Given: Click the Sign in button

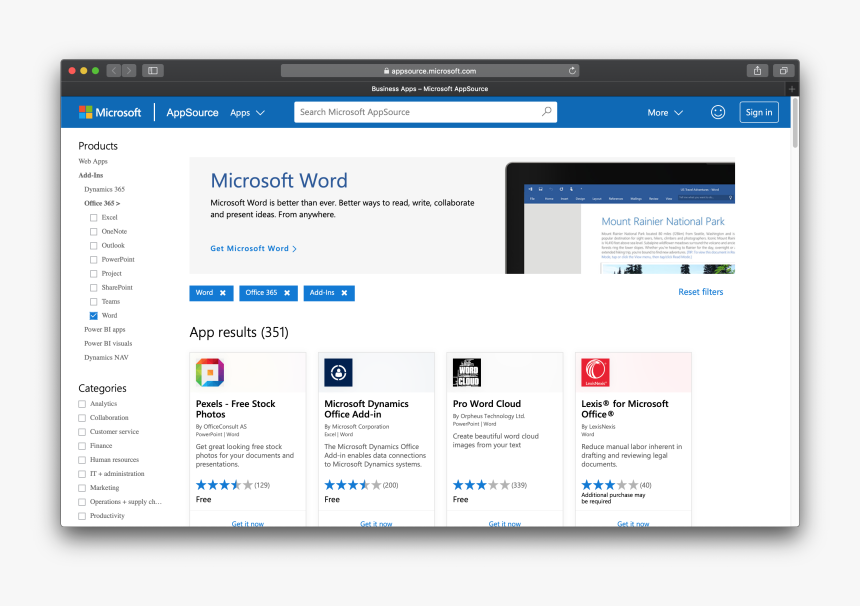Looking at the screenshot, I should (759, 112).
